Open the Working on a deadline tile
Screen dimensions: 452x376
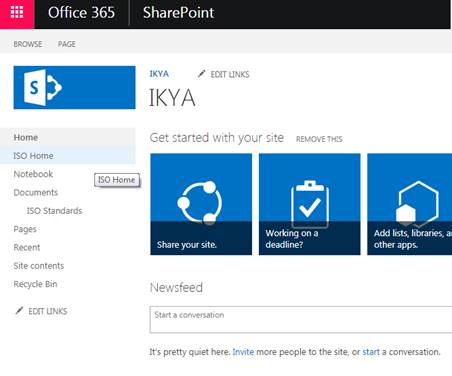[310, 204]
